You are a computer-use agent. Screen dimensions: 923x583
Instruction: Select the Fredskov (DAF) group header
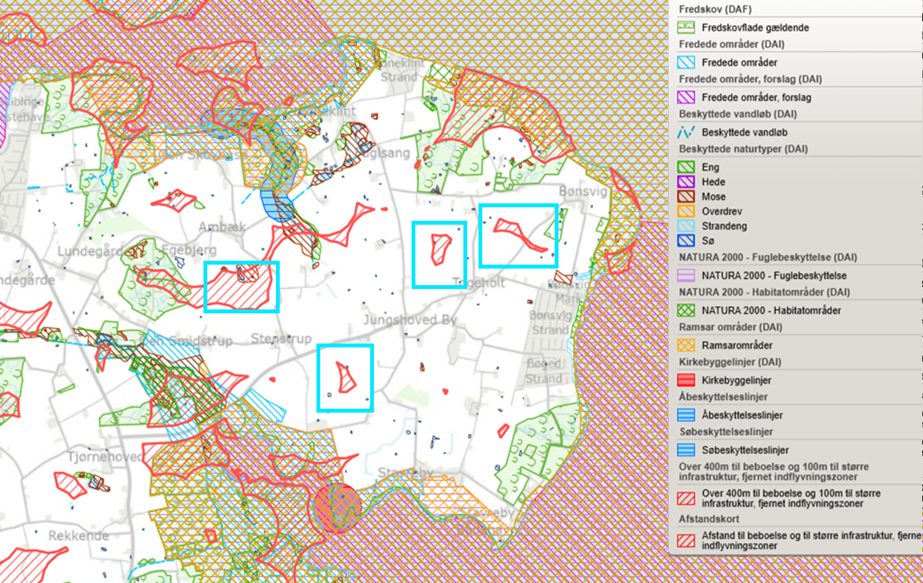[x=716, y=9]
